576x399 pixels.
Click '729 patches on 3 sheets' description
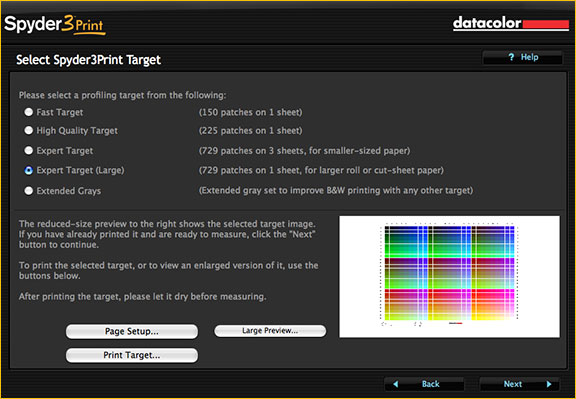coord(305,151)
